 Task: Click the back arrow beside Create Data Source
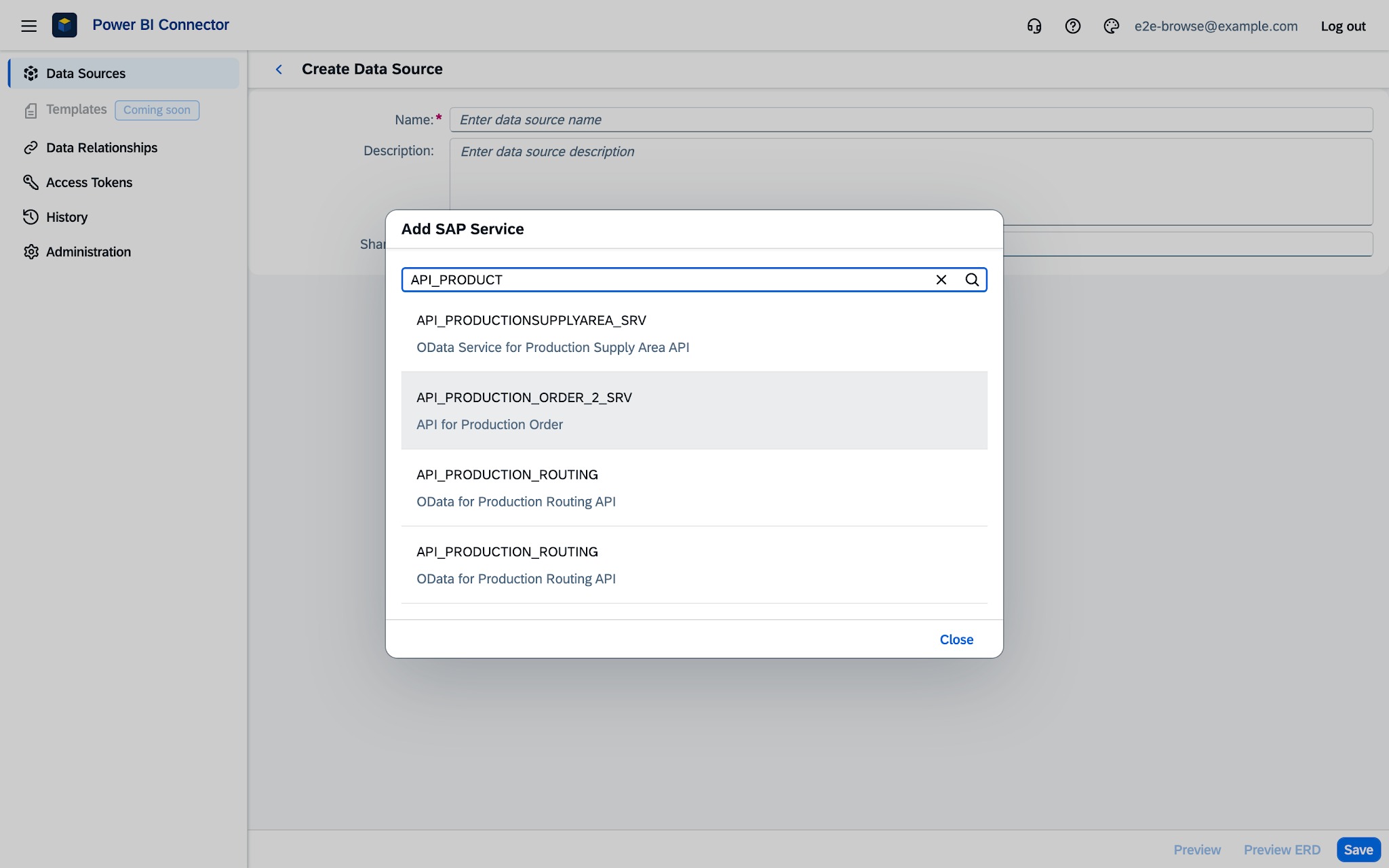279,69
